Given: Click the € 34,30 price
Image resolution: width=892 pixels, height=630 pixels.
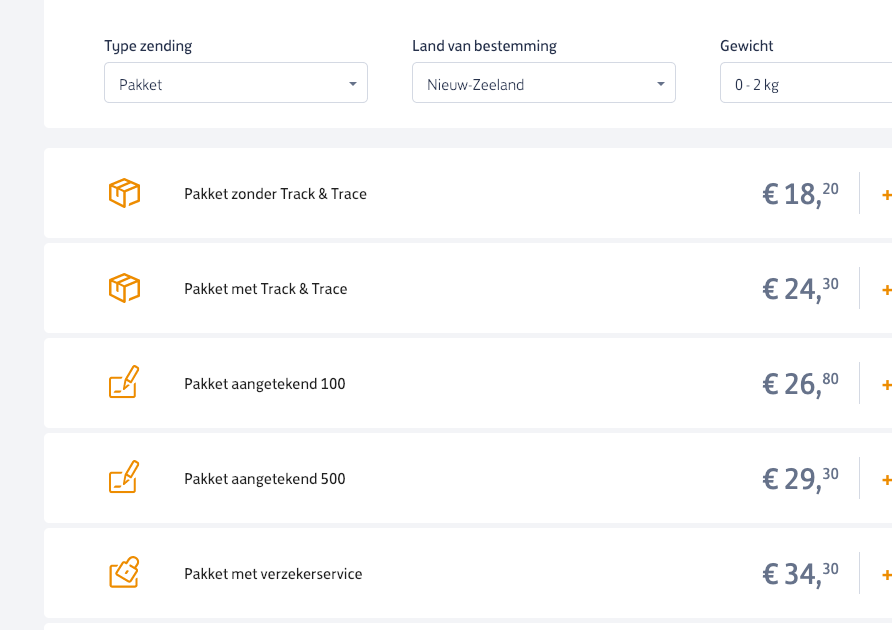Looking at the screenshot, I should [800, 573].
